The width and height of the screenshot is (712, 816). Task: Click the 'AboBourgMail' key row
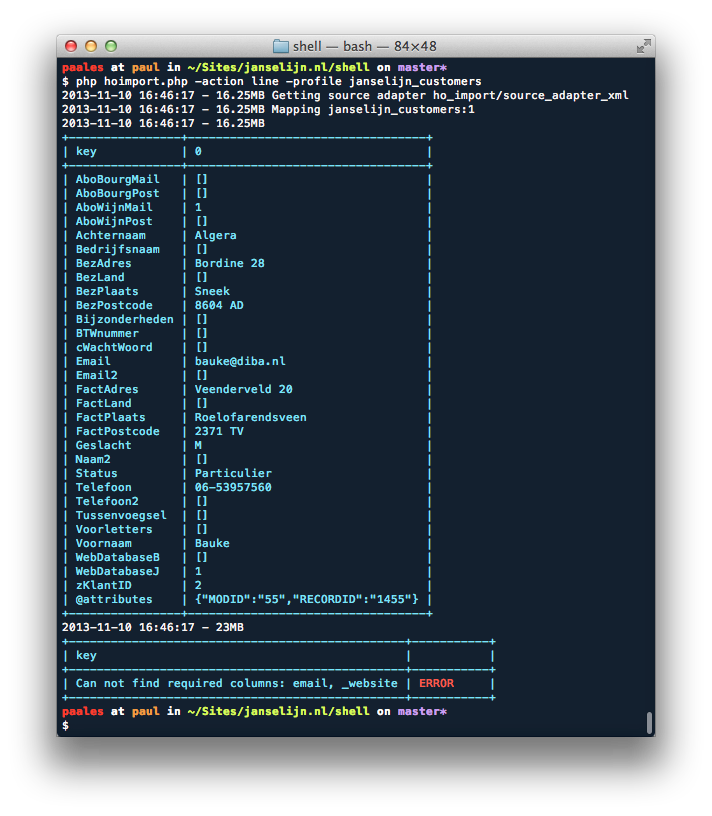[247, 180]
